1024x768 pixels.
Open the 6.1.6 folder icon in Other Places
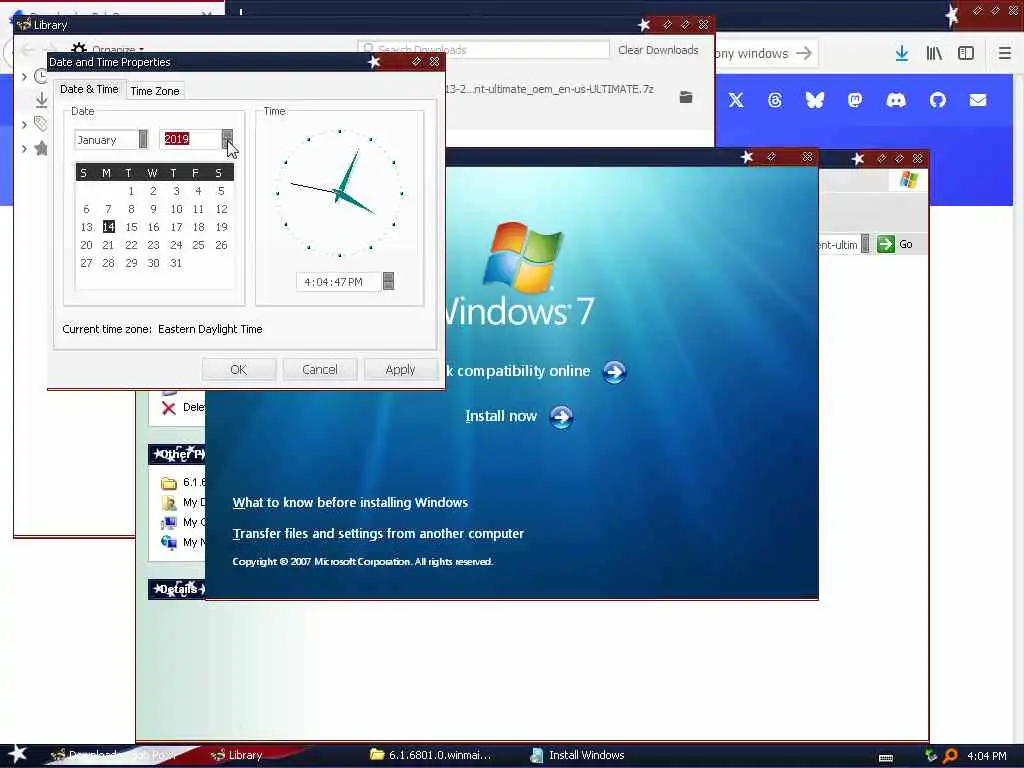point(169,483)
